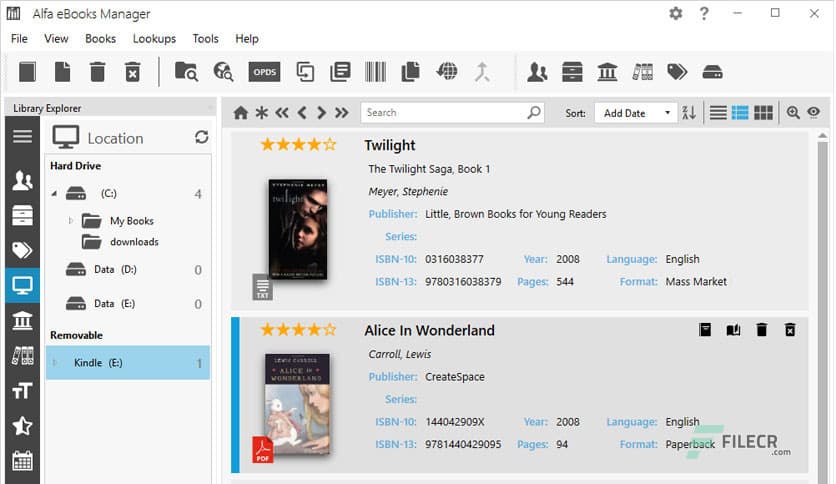This screenshot has height=484, width=836.
Task: Click Twilight star rating
Action: pos(299,144)
